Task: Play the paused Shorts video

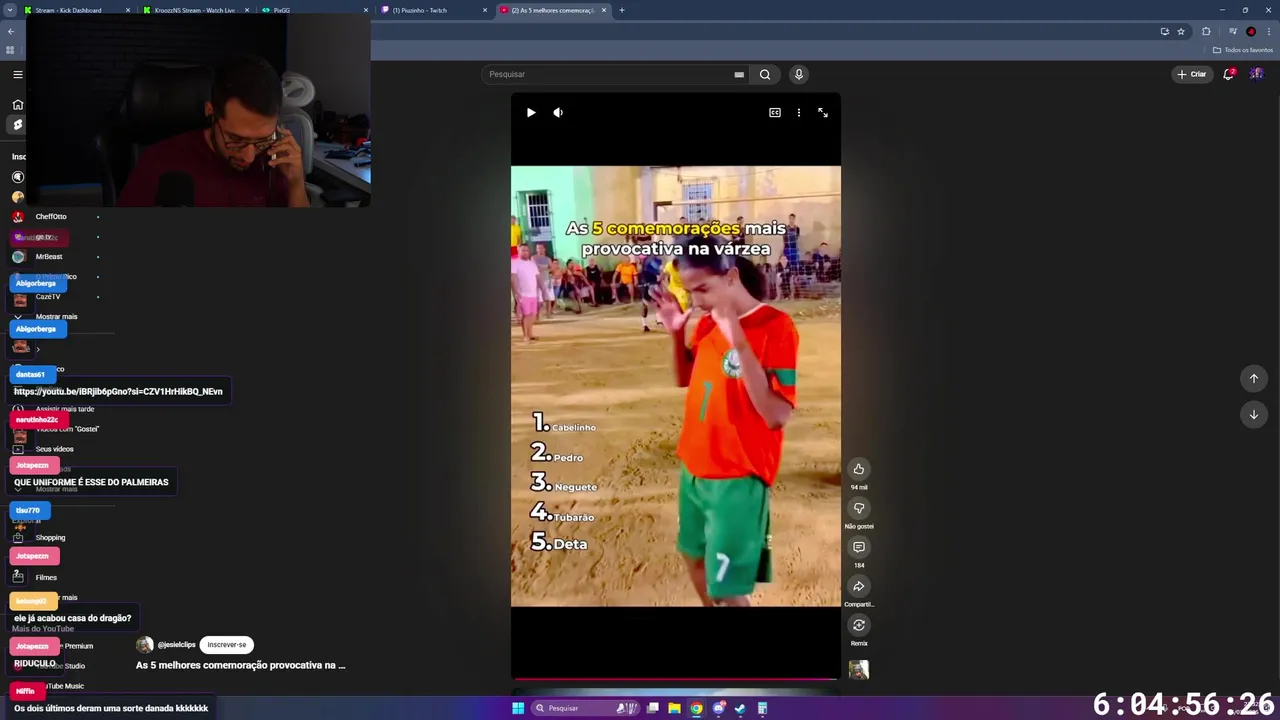Action: (x=531, y=113)
